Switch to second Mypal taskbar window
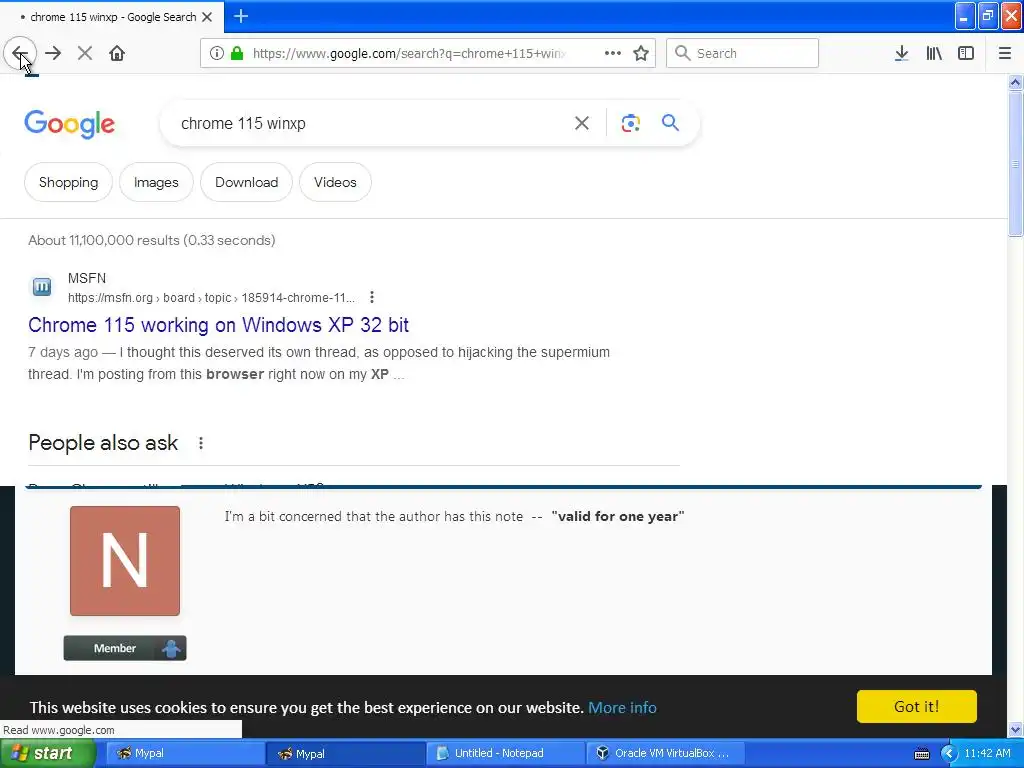 [345, 754]
